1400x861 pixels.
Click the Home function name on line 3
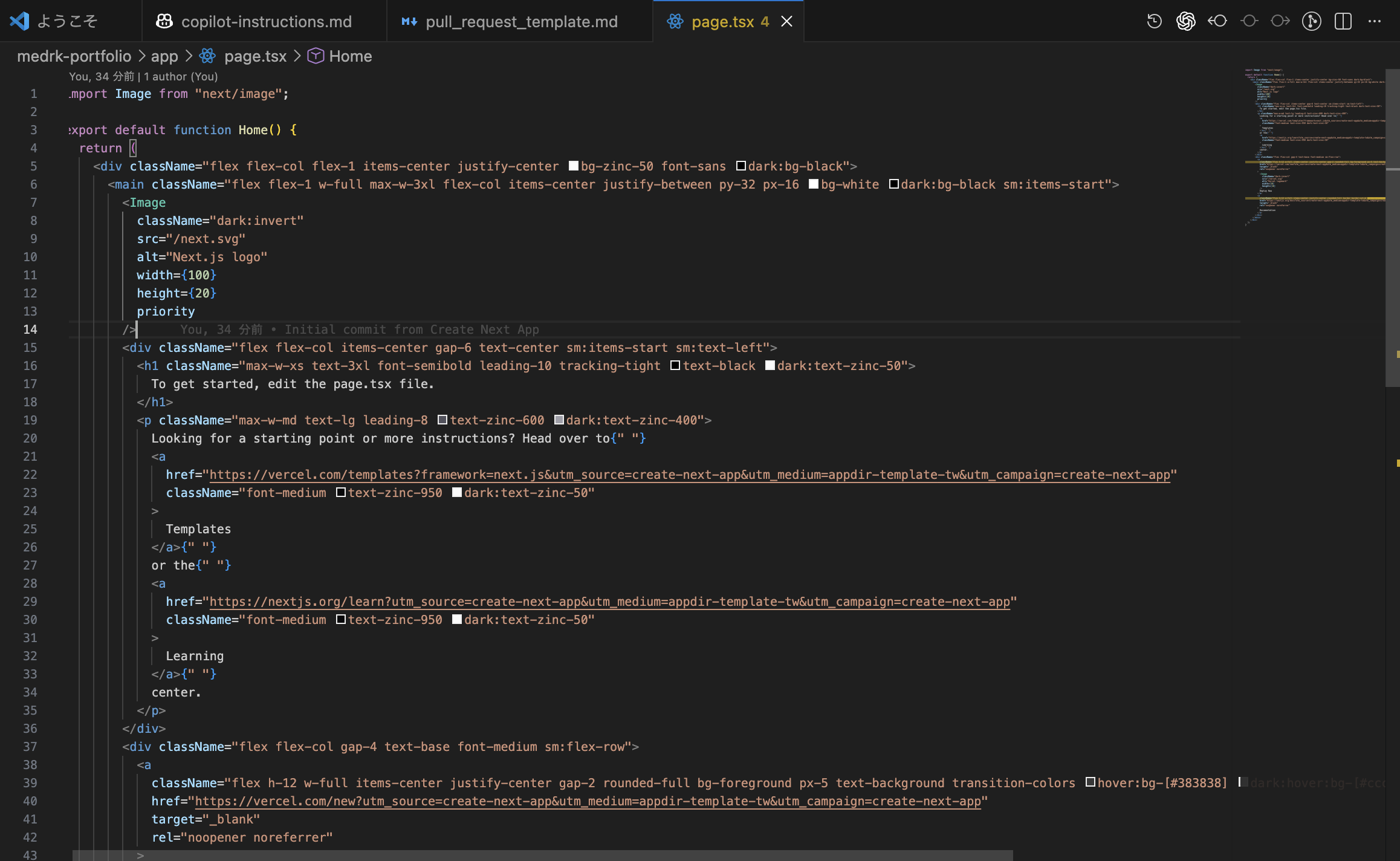(253, 130)
